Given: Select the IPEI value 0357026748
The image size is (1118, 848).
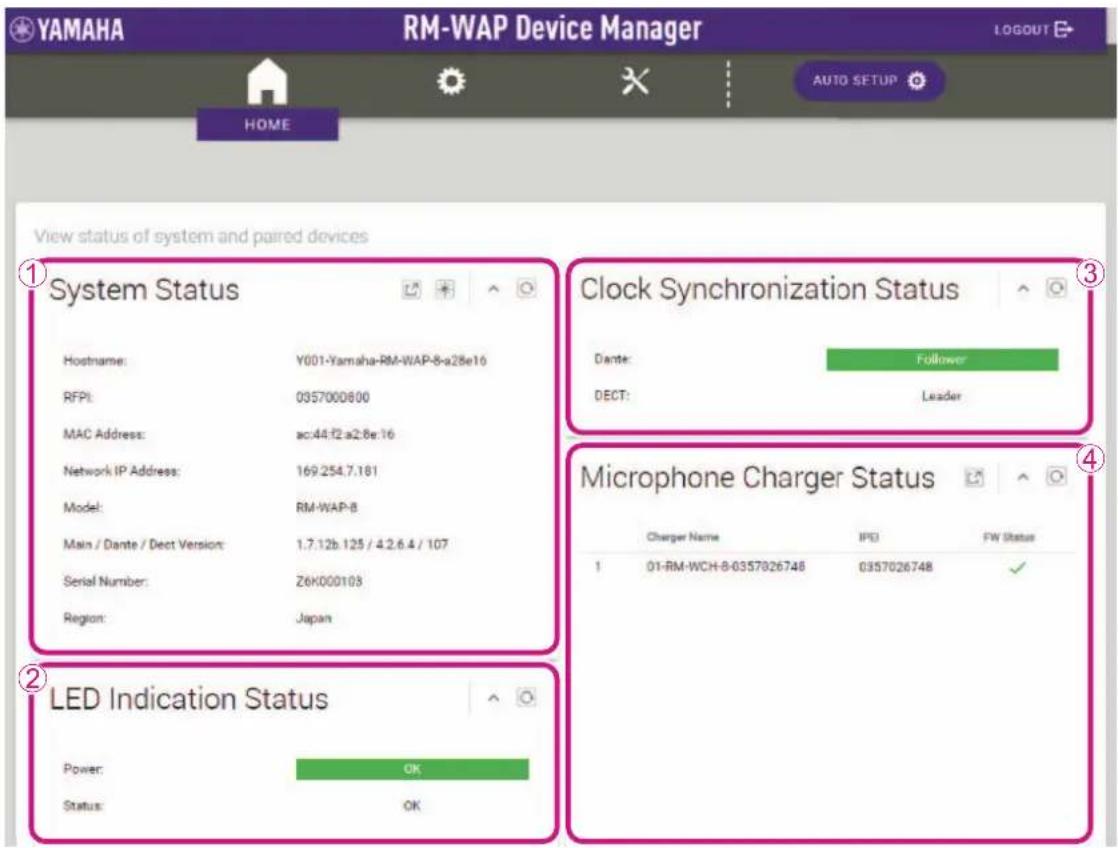Looking at the screenshot, I should pos(896,567).
